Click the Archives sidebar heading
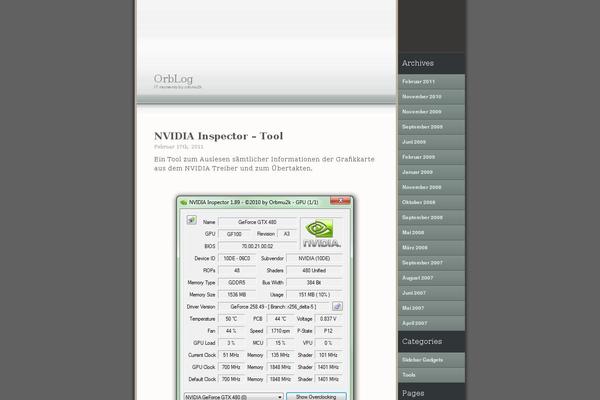 417,63
